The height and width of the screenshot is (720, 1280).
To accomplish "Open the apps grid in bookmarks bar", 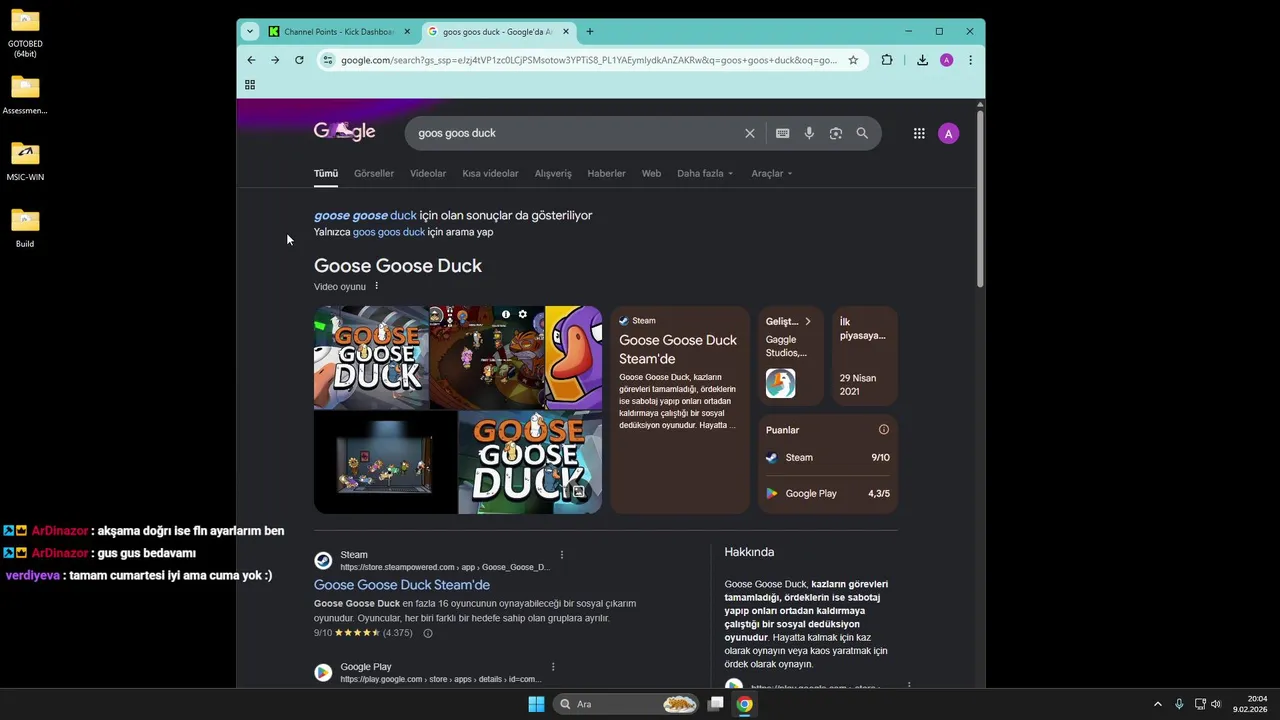I will click(250, 85).
